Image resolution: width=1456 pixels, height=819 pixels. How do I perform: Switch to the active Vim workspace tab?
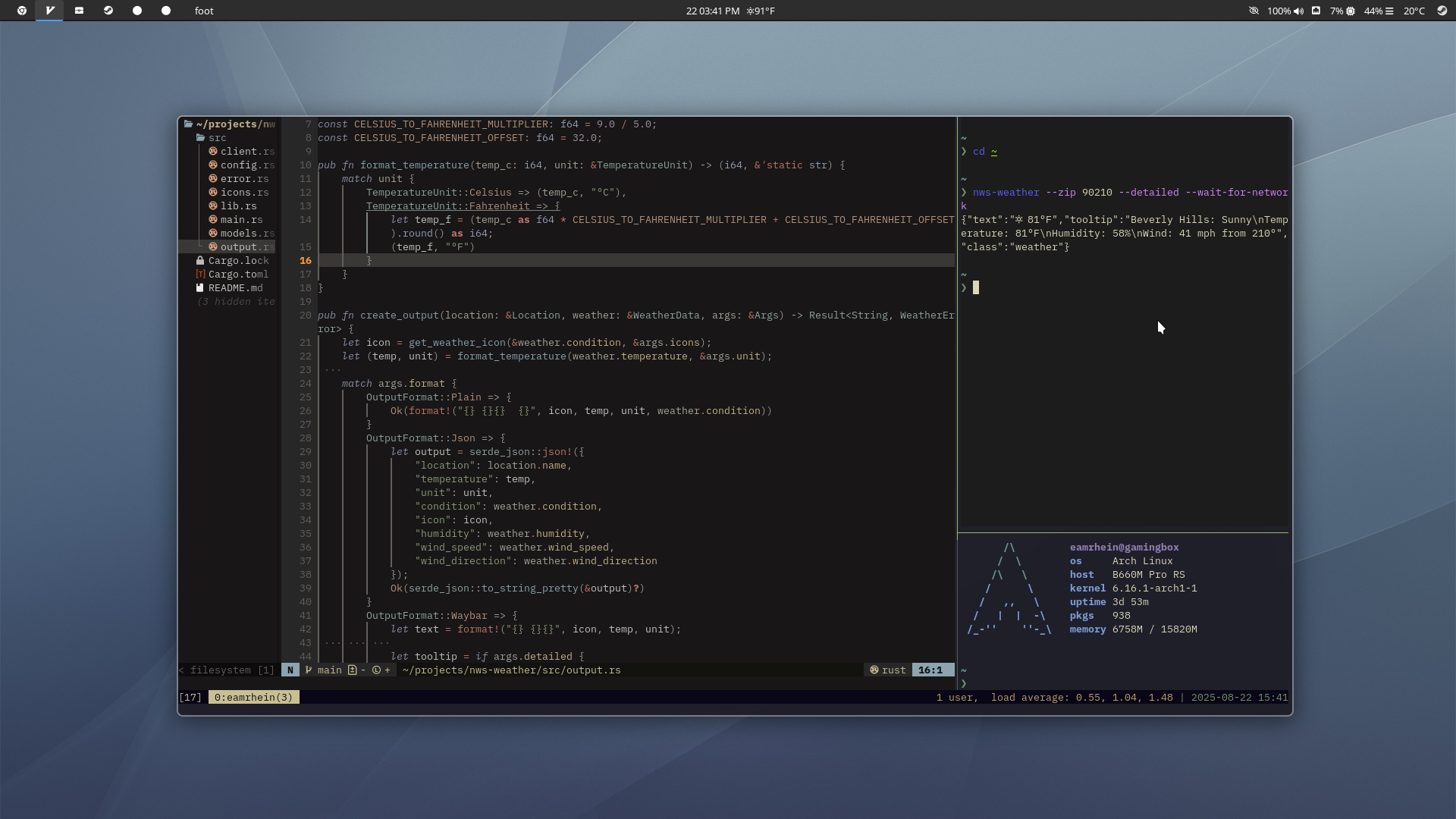click(50, 11)
